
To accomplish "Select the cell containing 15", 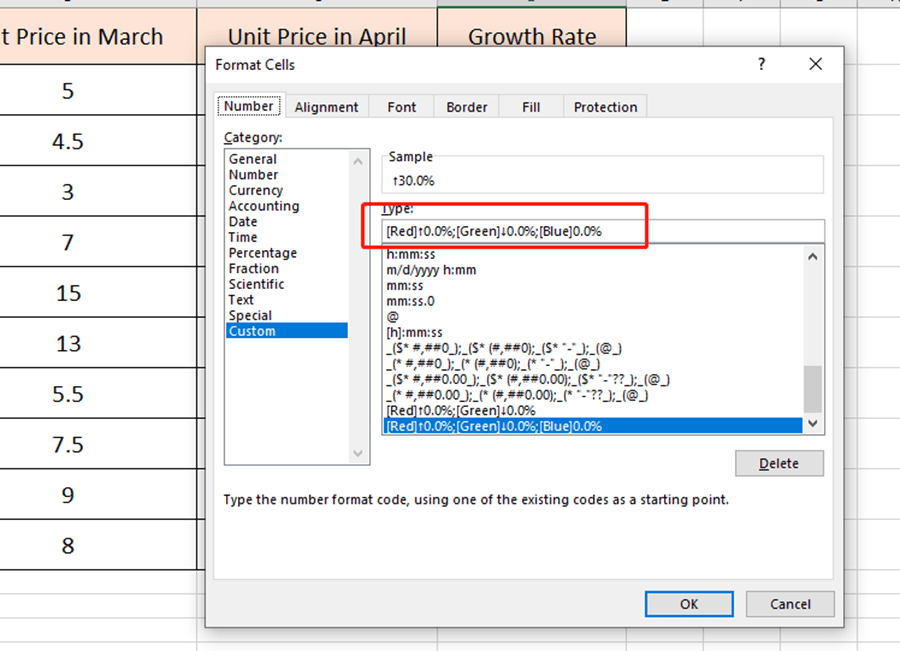I will tap(98, 293).
